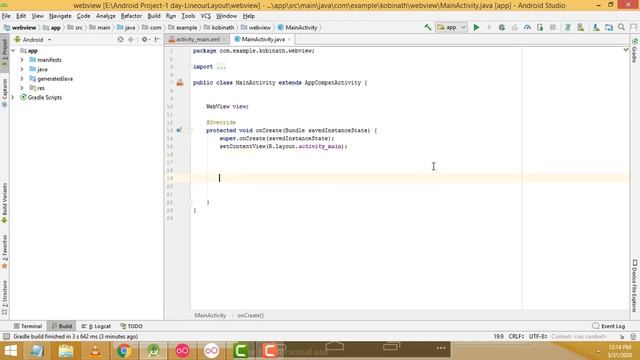This screenshot has height=360, width=640.
Task: Open SDK Manager download icon
Action: pyautogui.click(x=596, y=27)
